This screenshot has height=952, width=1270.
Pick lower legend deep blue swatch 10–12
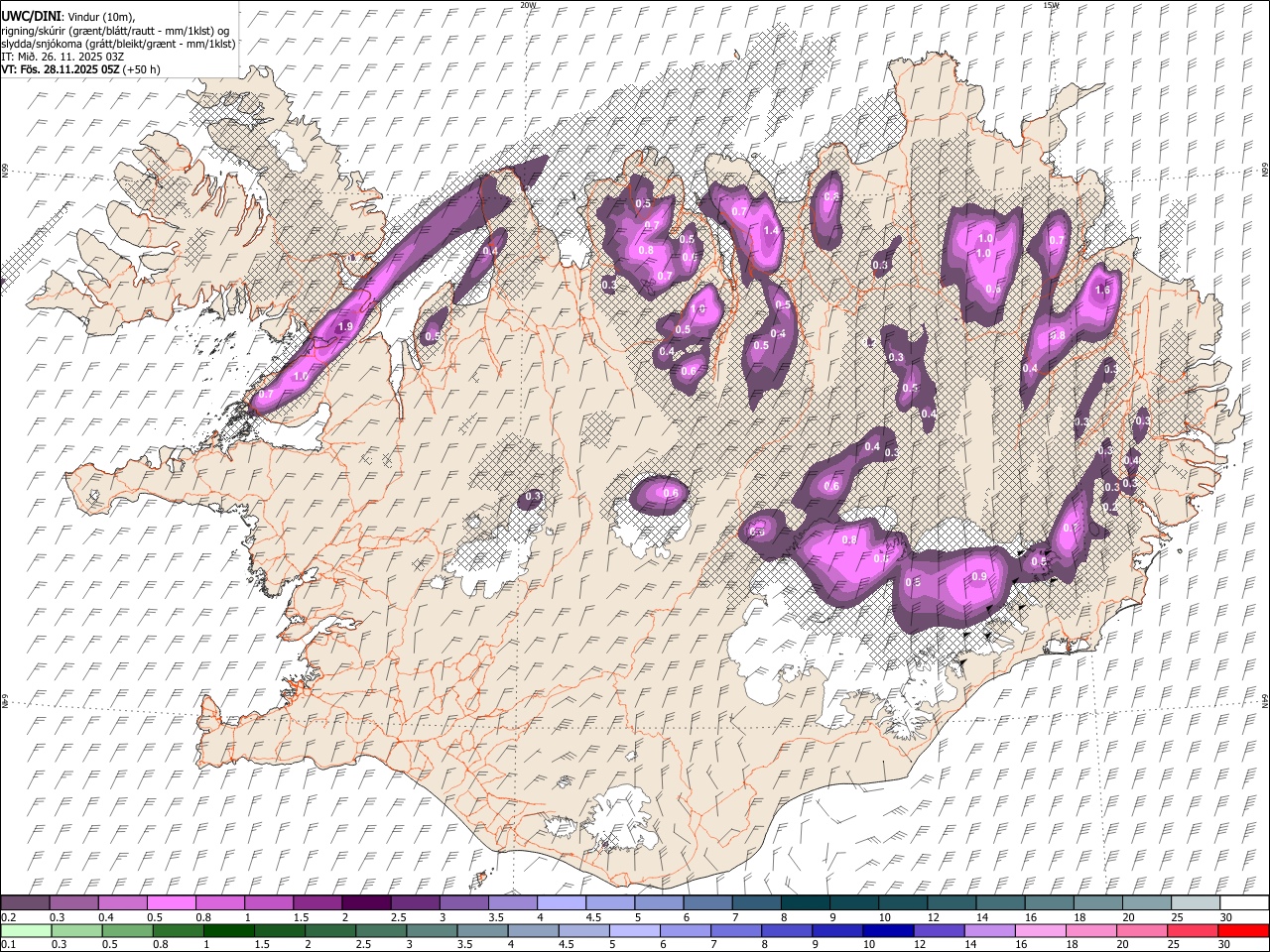[x=888, y=930]
